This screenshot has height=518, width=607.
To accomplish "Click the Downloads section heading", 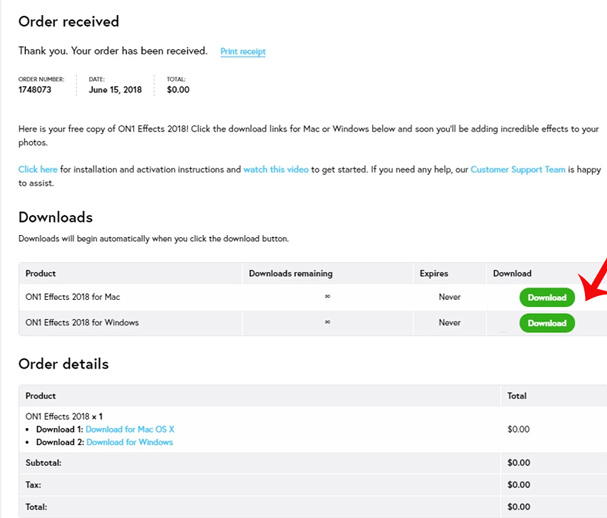I will tap(55, 217).
